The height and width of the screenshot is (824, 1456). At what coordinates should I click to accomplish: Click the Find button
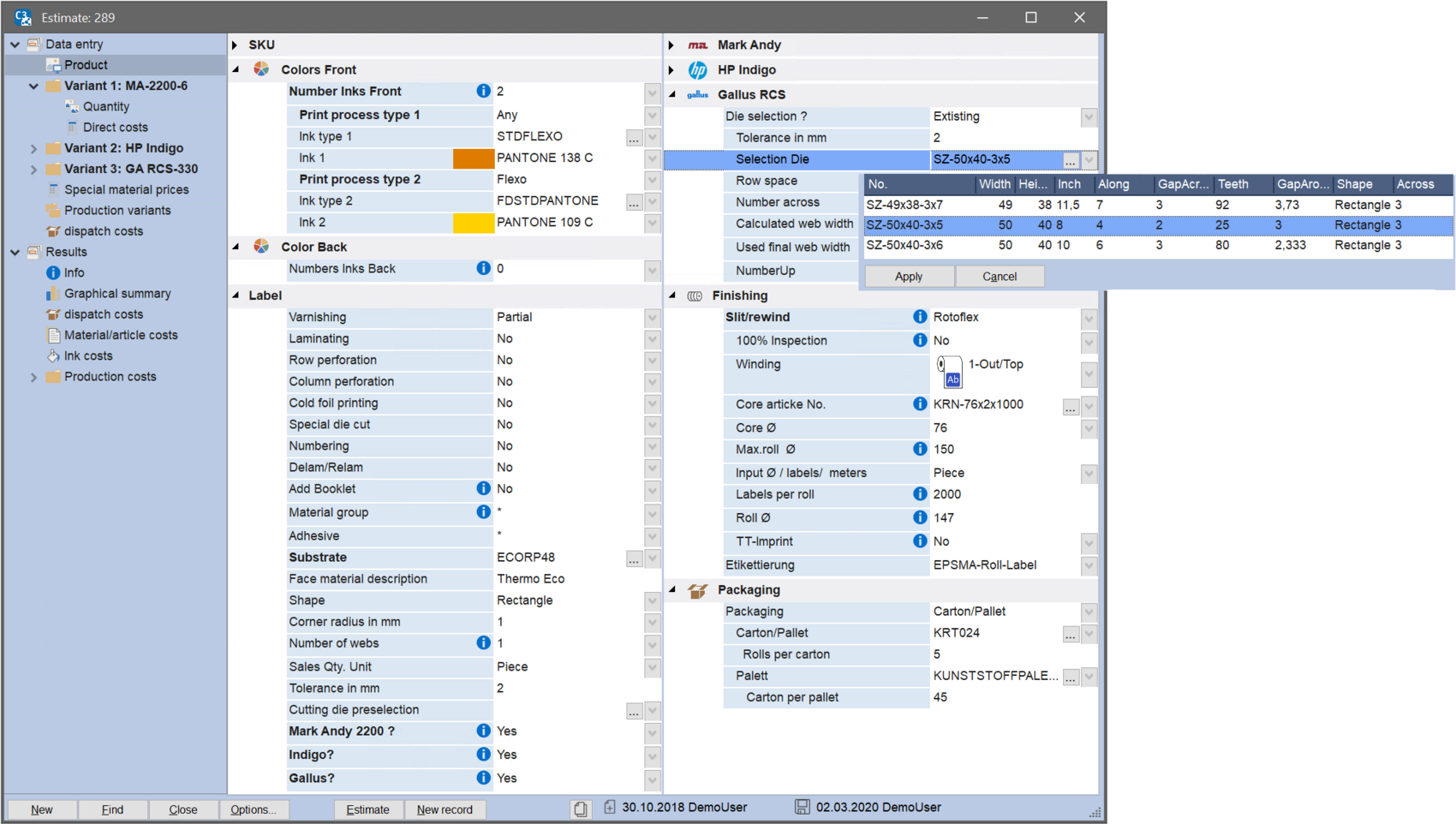click(112, 809)
